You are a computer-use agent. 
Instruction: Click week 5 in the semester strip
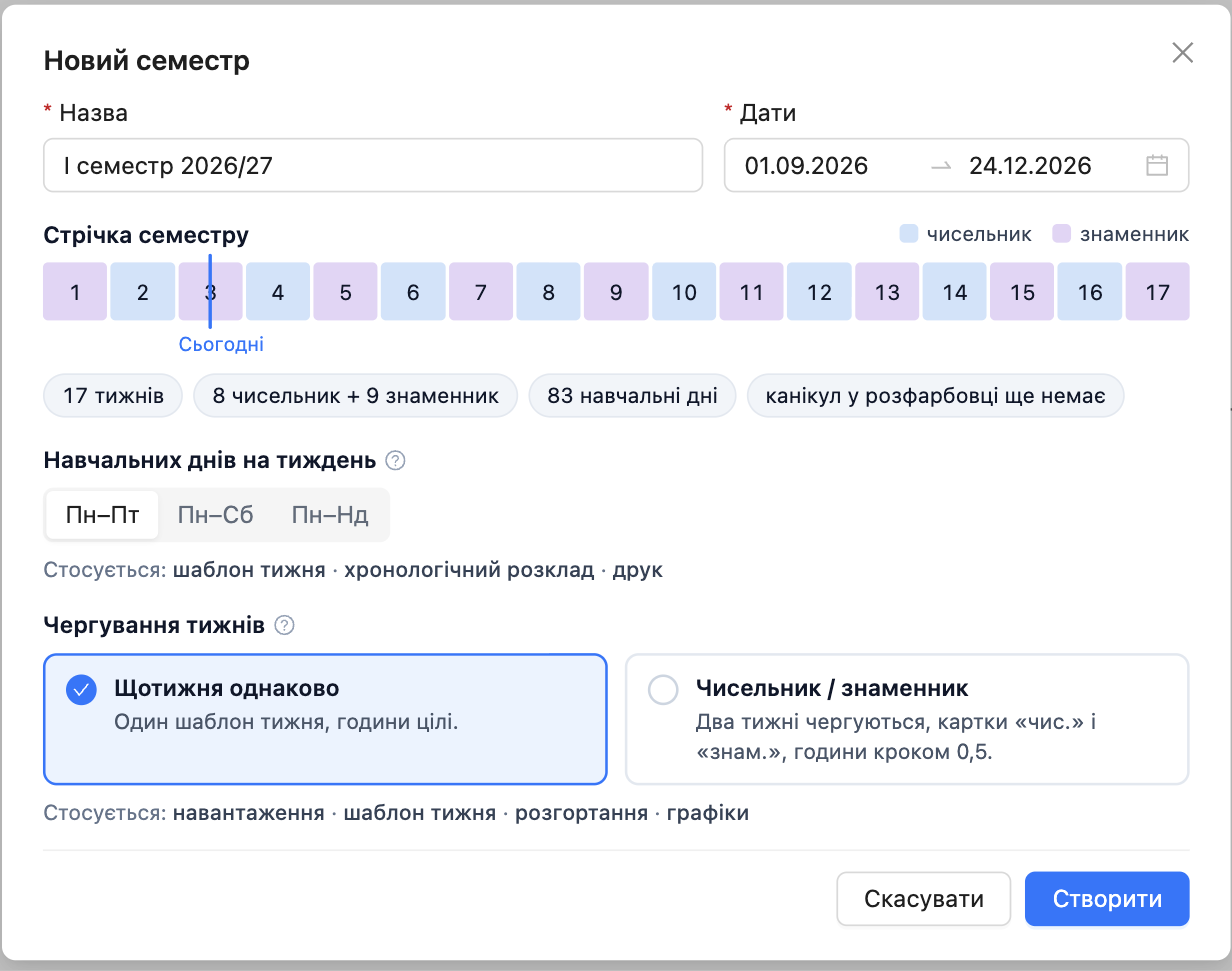[346, 292]
